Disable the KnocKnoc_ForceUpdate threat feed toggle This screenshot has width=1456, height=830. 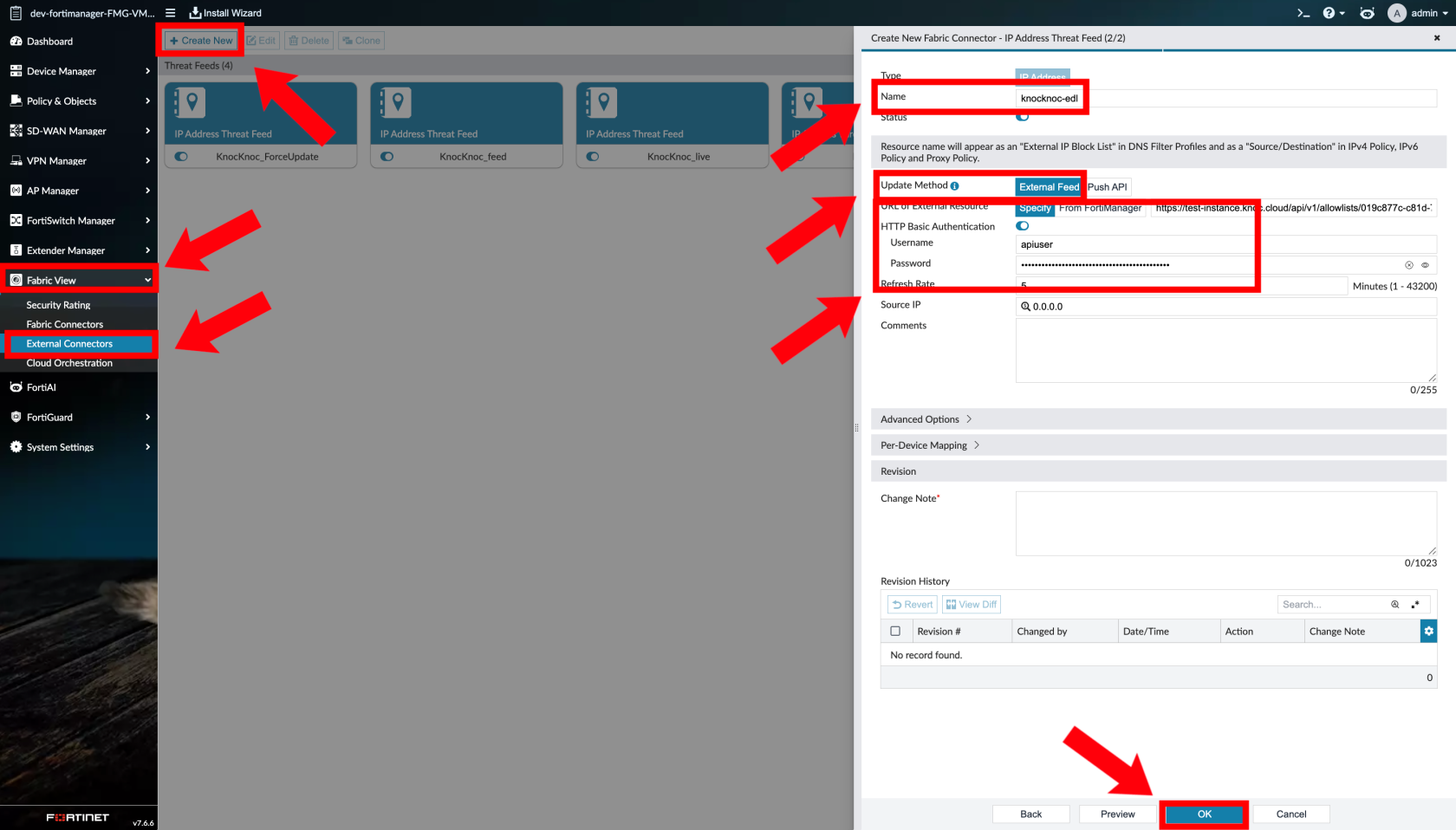pyautogui.click(x=180, y=157)
